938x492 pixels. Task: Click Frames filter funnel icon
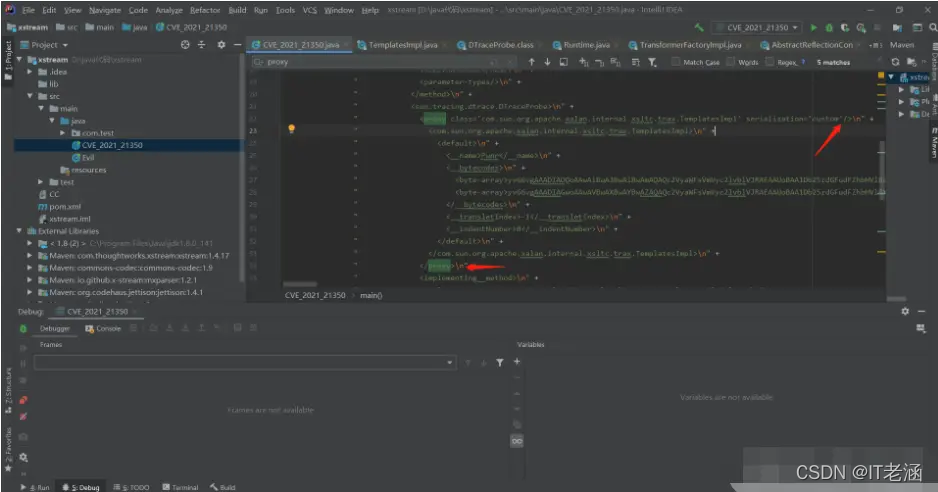500,362
